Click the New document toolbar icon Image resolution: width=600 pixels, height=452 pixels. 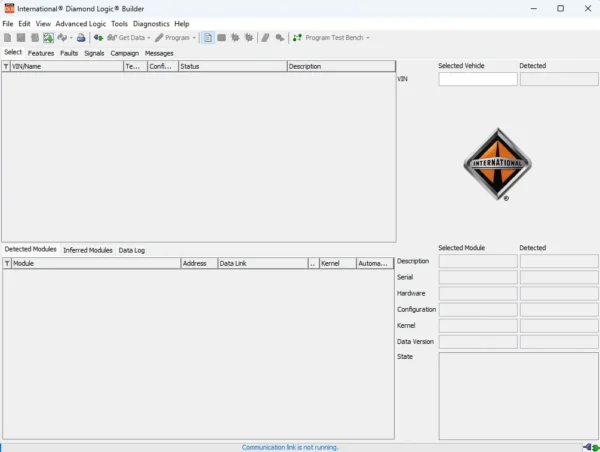(7, 38)
